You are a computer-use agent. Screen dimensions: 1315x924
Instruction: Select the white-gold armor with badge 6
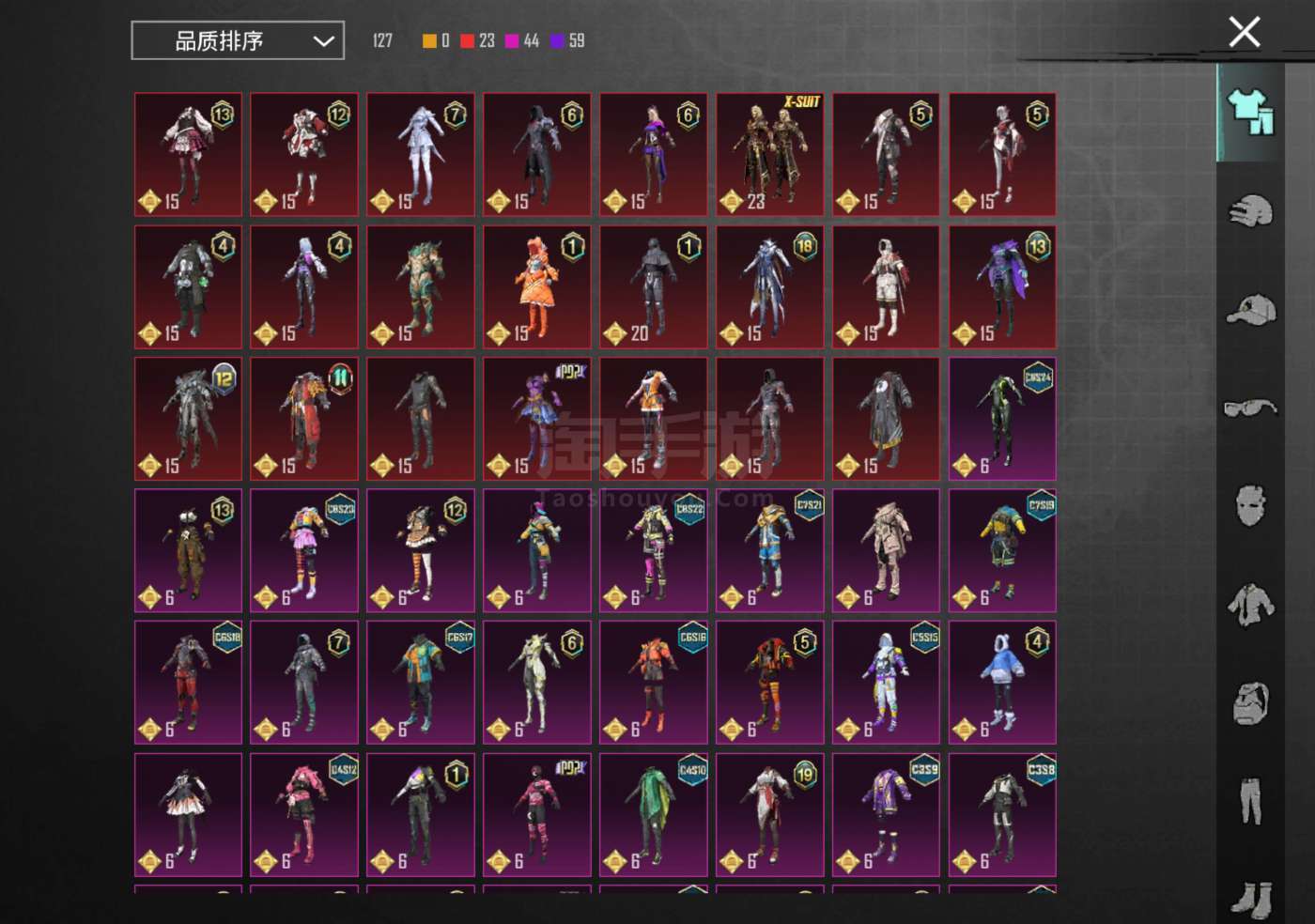537,683
